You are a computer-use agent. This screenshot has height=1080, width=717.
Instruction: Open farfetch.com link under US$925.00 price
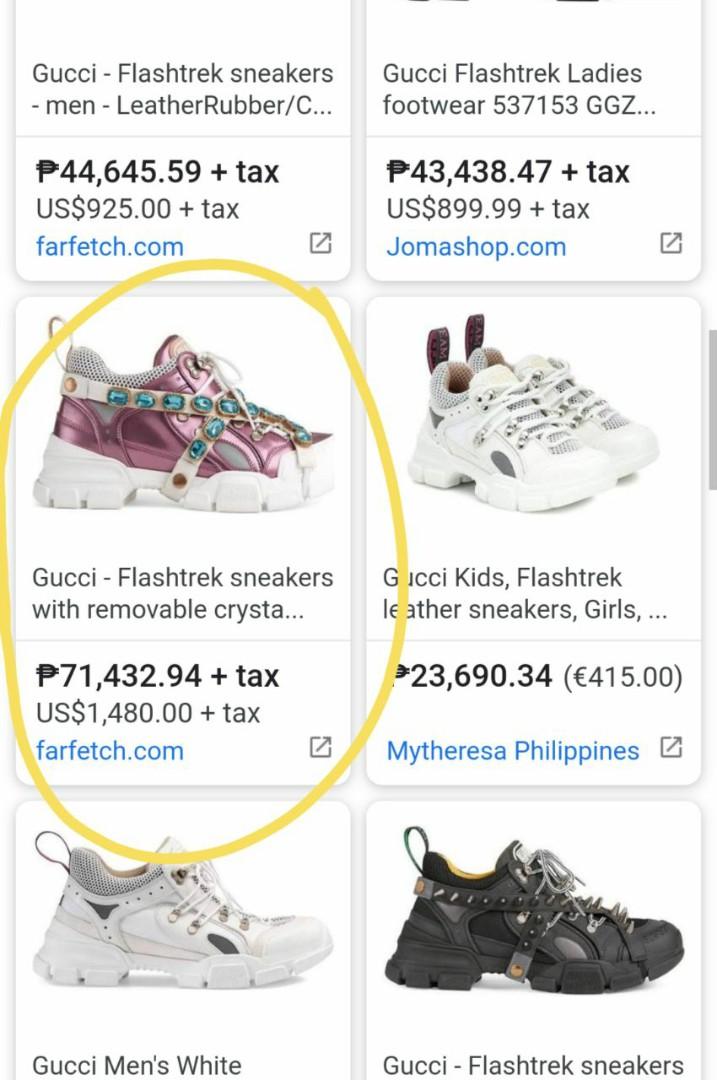pos(110,246)
